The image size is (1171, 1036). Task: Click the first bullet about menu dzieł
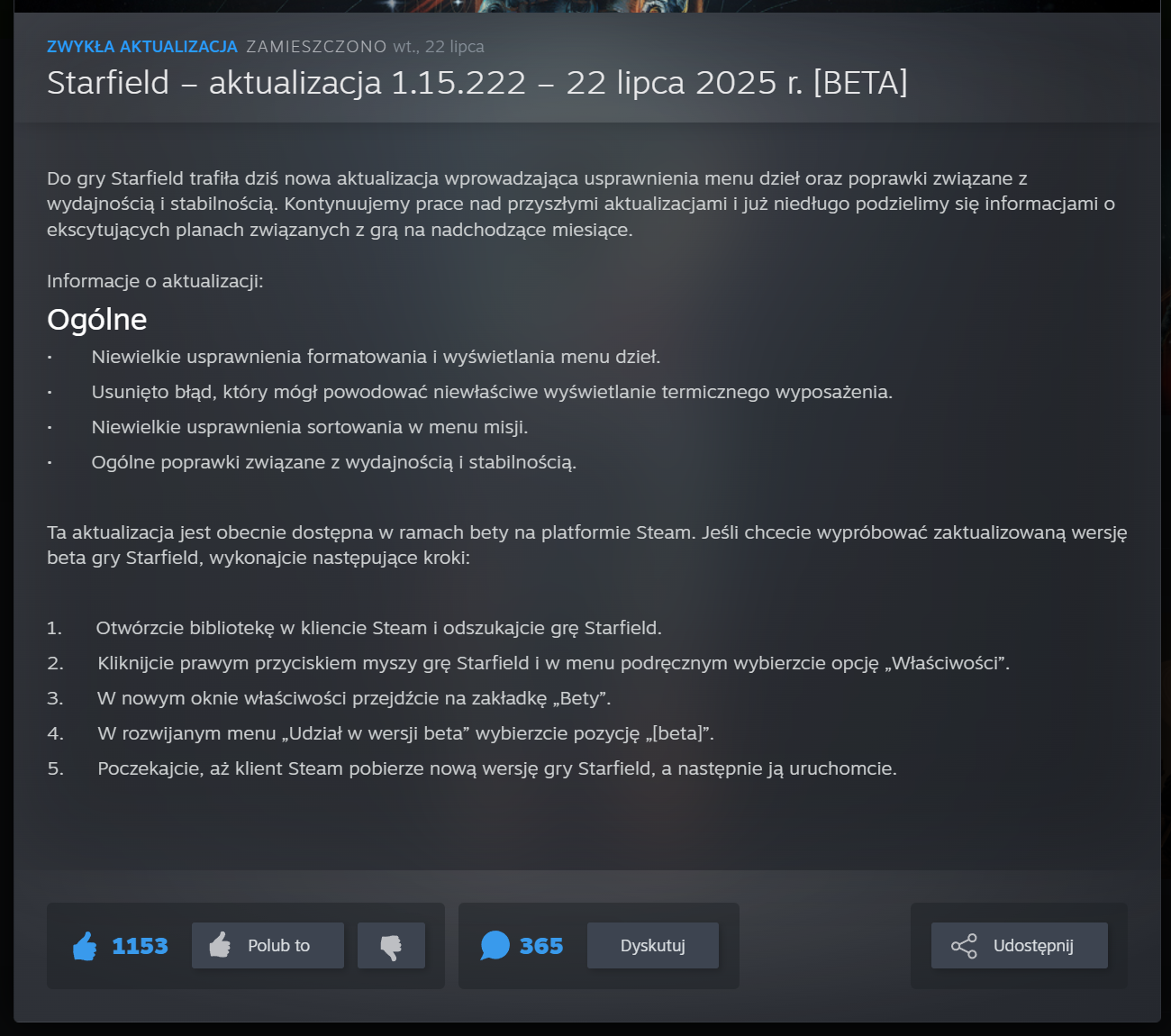pyautogui.click(x=376, y=357)
